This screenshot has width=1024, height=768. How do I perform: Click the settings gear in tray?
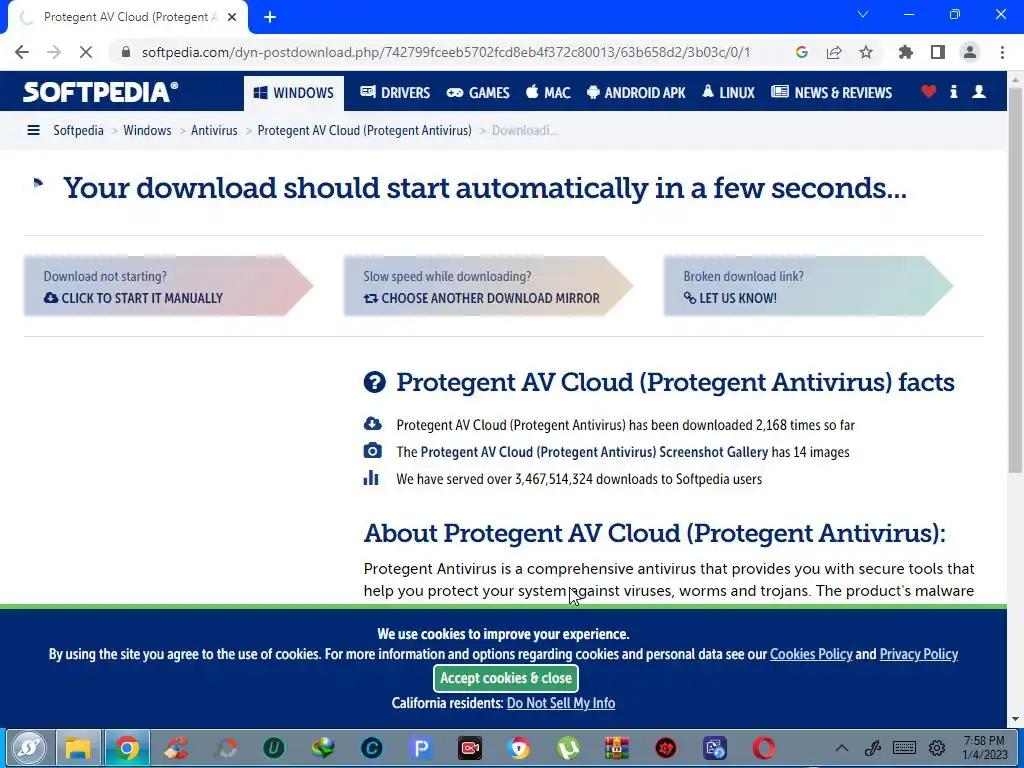pos(937,748)
